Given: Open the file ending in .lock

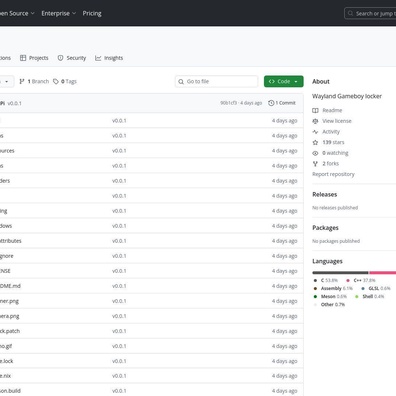Looking at the screenshot, I should point(7,361).
